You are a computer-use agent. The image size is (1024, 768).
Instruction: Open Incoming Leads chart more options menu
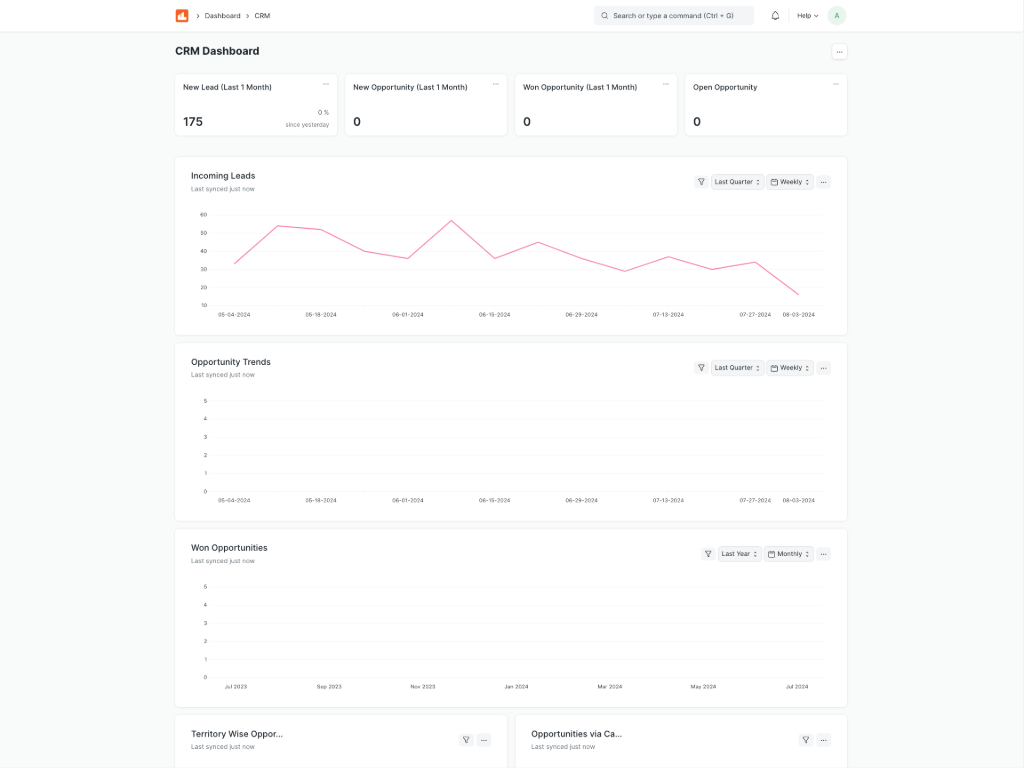[x=823, y=182]
